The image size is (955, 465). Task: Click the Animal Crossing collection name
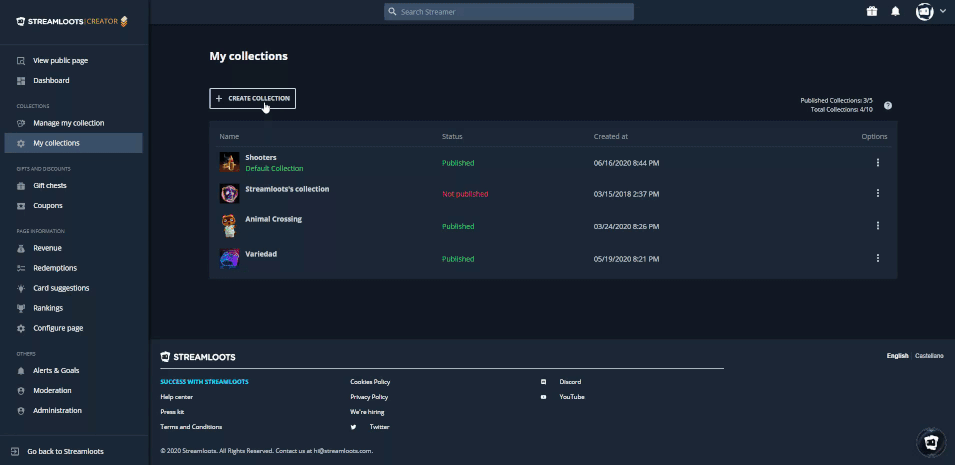pyautogui.click(x=273, y=219)
